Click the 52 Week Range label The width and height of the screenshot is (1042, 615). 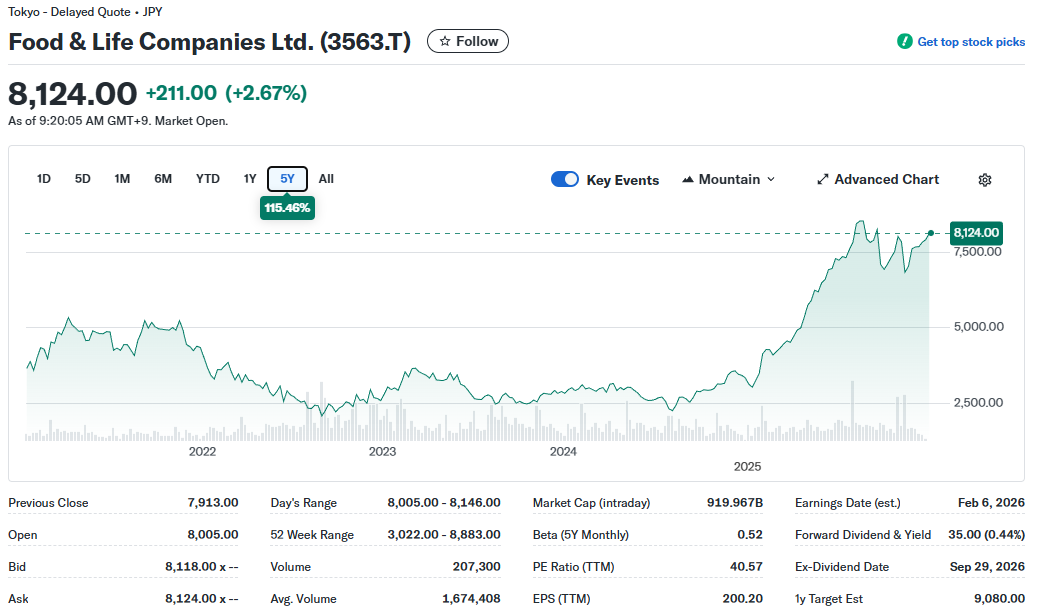312,535
